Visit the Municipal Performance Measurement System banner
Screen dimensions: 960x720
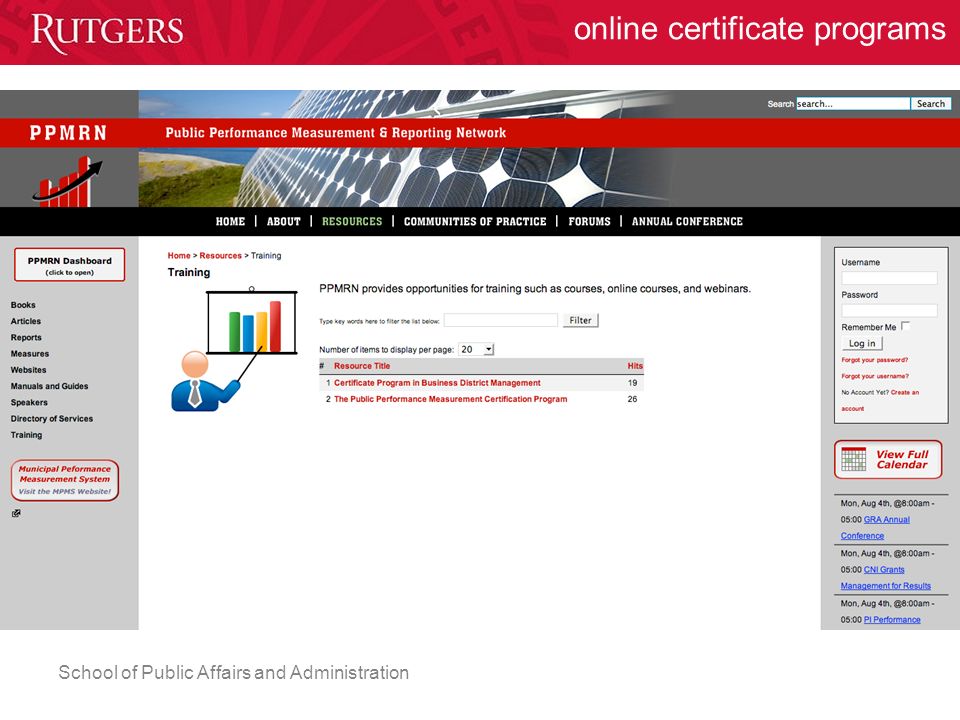click(x=65, y=481)
